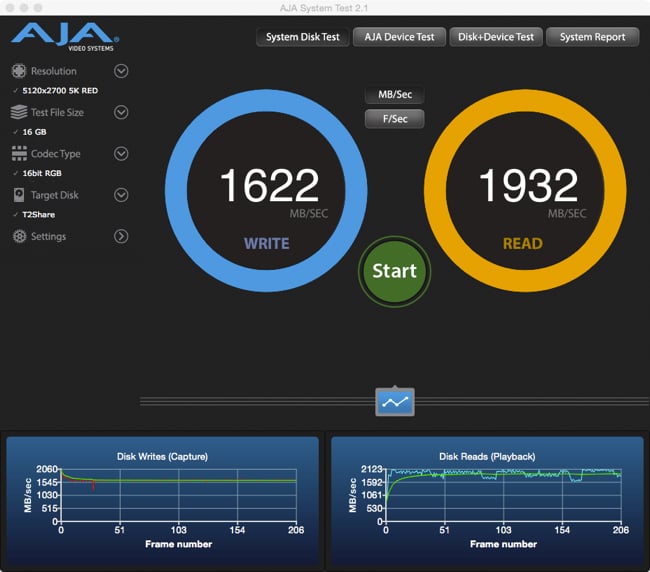Click the Test File Size stack icon

coord(19,112)
